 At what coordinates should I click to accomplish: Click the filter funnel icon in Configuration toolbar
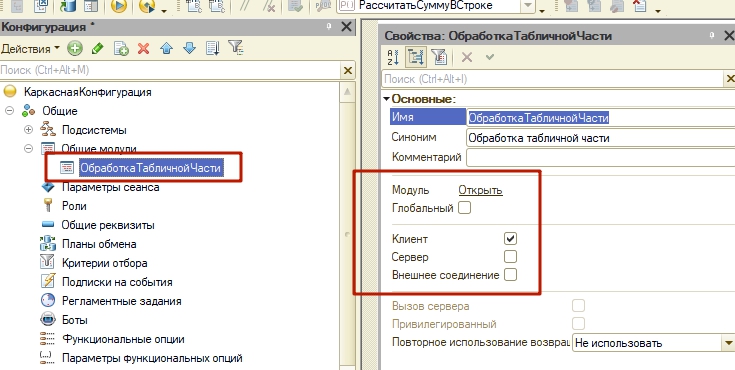click(x=235, y=47)
